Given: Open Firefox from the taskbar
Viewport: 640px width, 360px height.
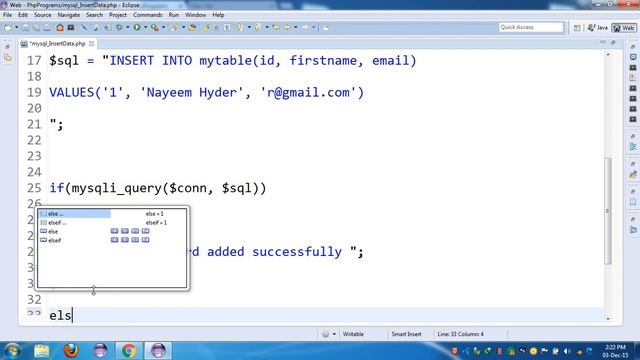Looking at the screenshot, I should pos(71,351).
